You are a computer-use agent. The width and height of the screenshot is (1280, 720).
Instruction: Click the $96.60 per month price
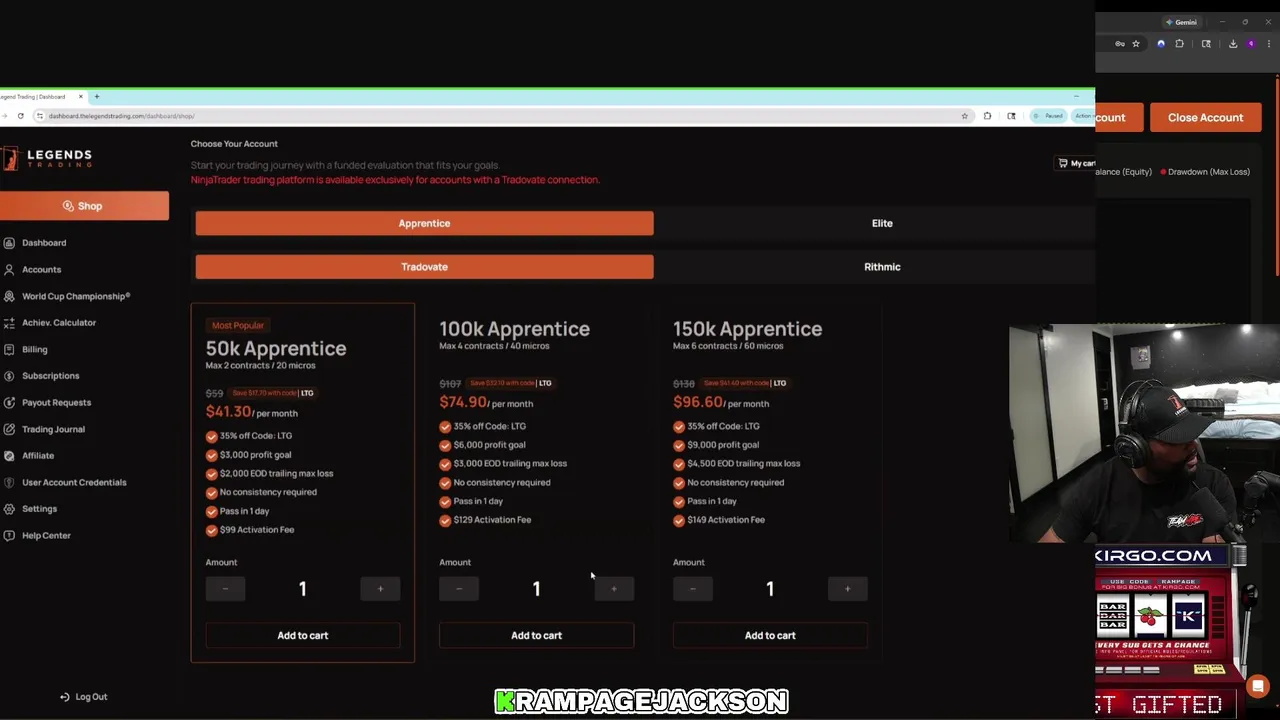[x=720, y=402]
